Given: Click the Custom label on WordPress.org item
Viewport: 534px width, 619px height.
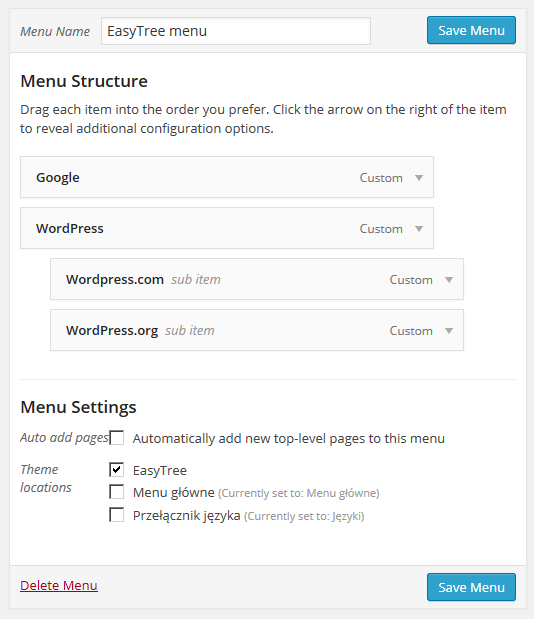Looking at the screenshot, I should [411, 330].
